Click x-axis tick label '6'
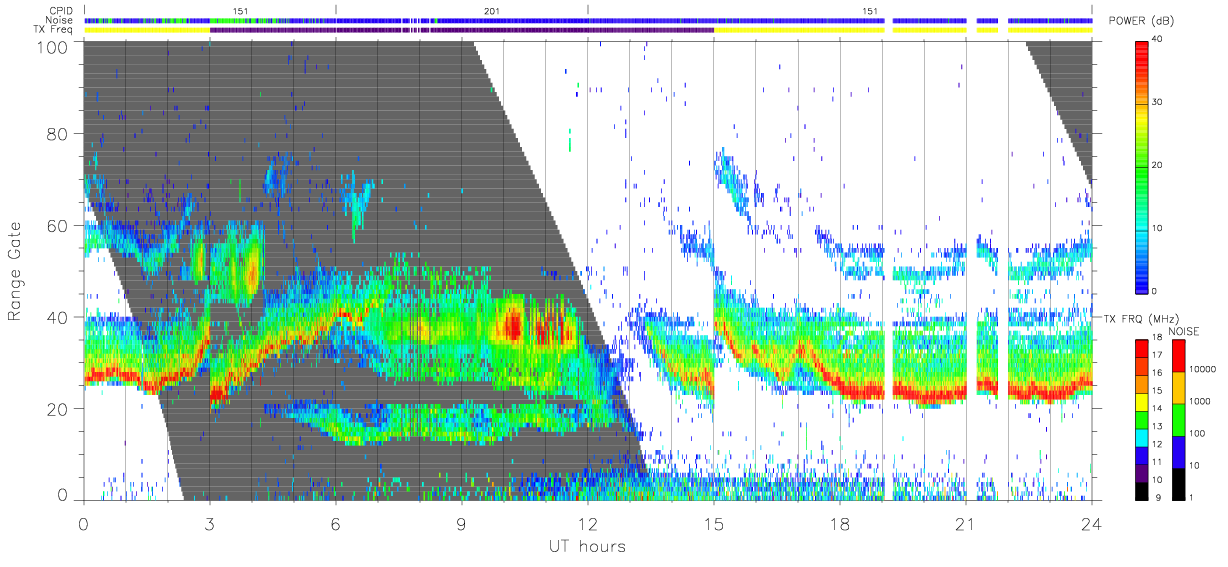This screenshot has height=567, width=1228. click(x=336, y=523)
